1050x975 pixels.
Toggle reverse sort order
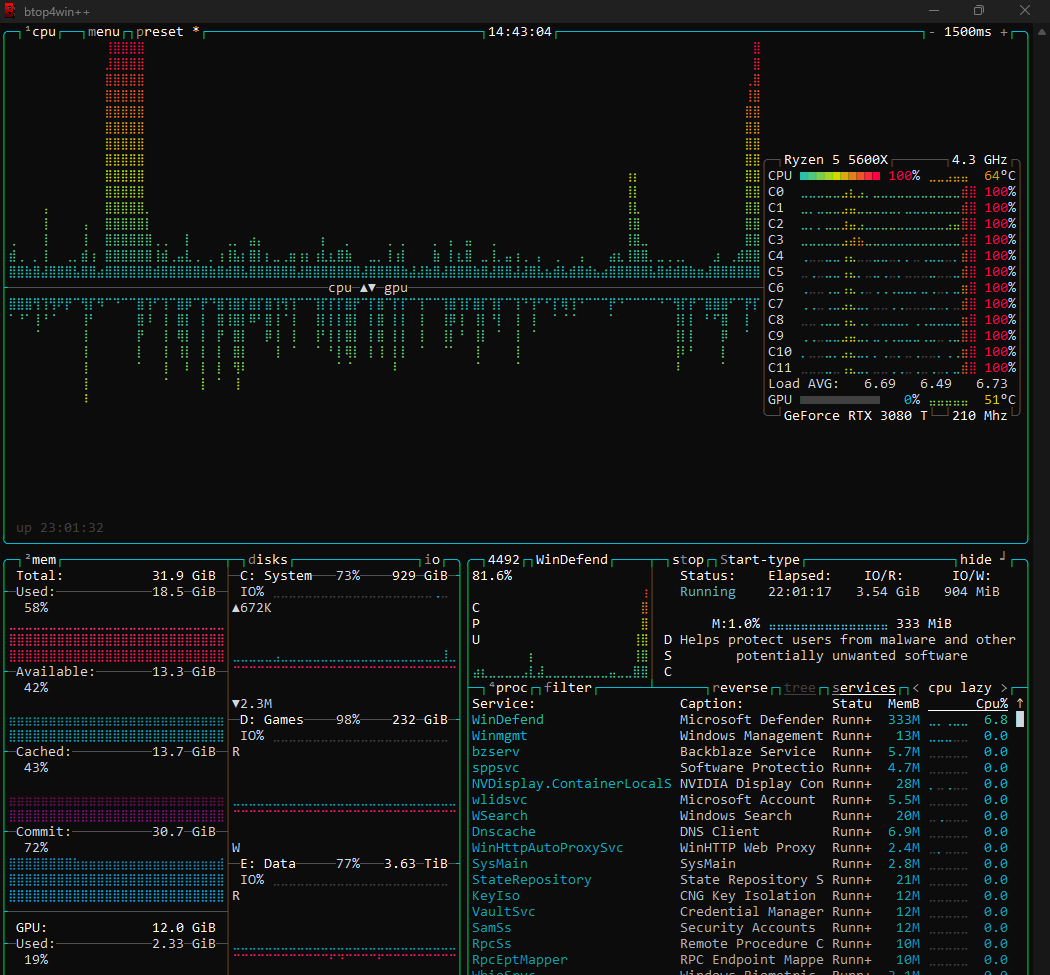coord(740,688)
